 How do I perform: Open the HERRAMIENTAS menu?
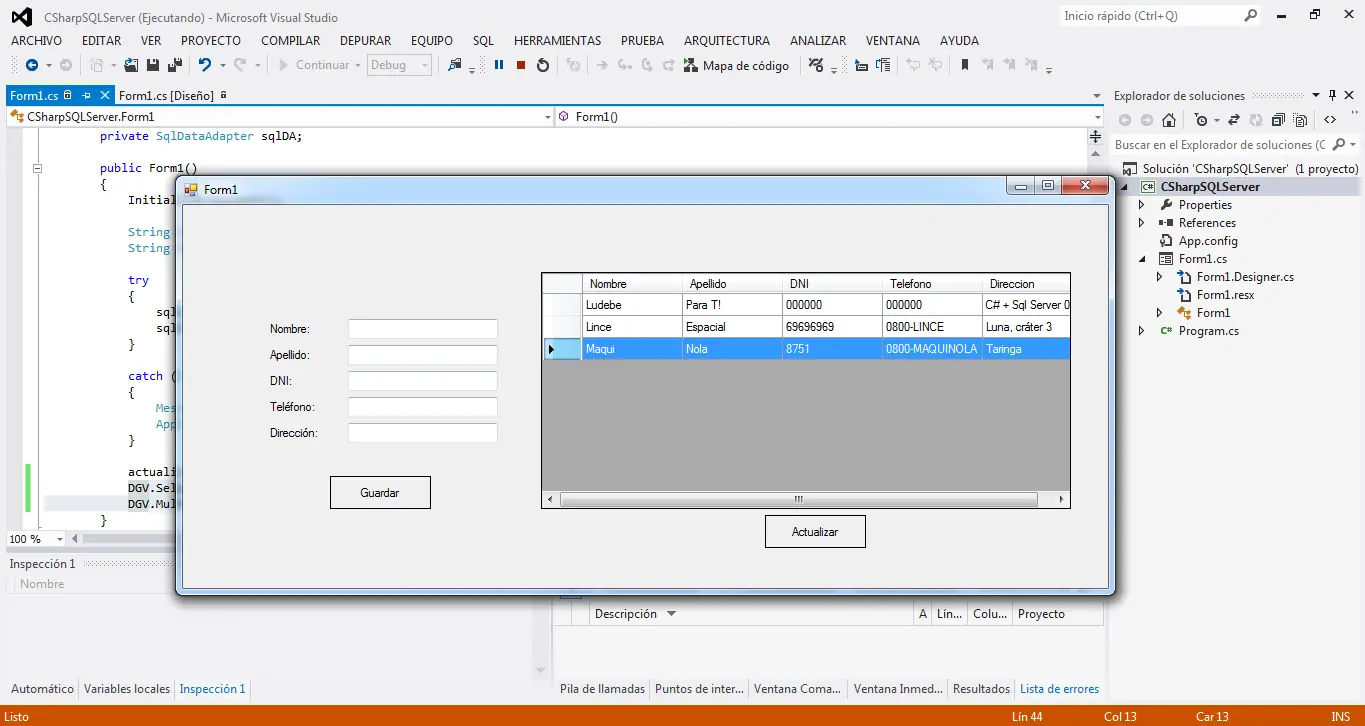point(558,41)
